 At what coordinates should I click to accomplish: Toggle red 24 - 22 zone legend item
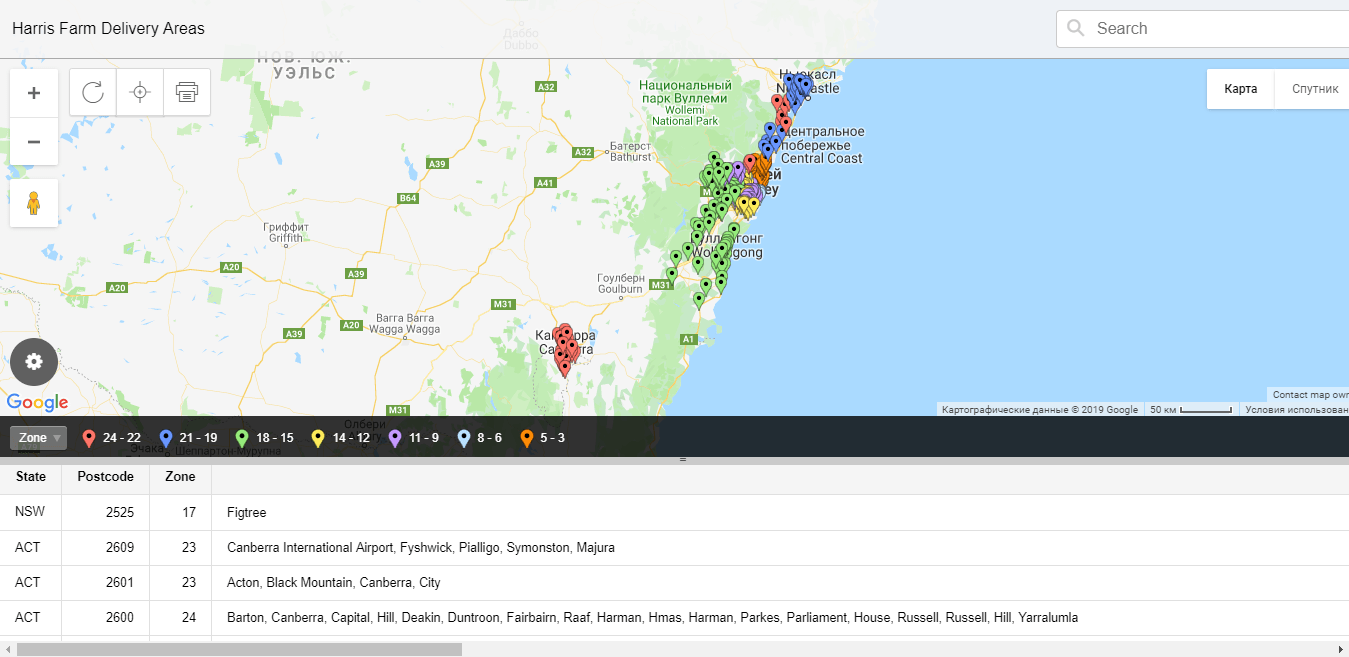pyautogui.click(x=111, y=438)
